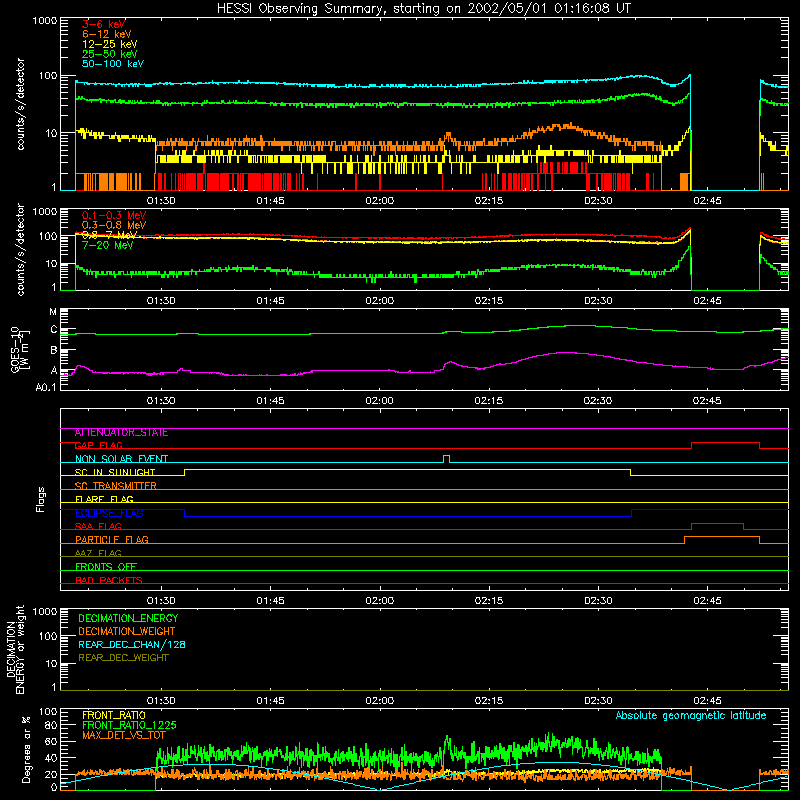Click the REAR_DEC_CHAN/128 legend label
800x800 pixels.
point(132,644)
